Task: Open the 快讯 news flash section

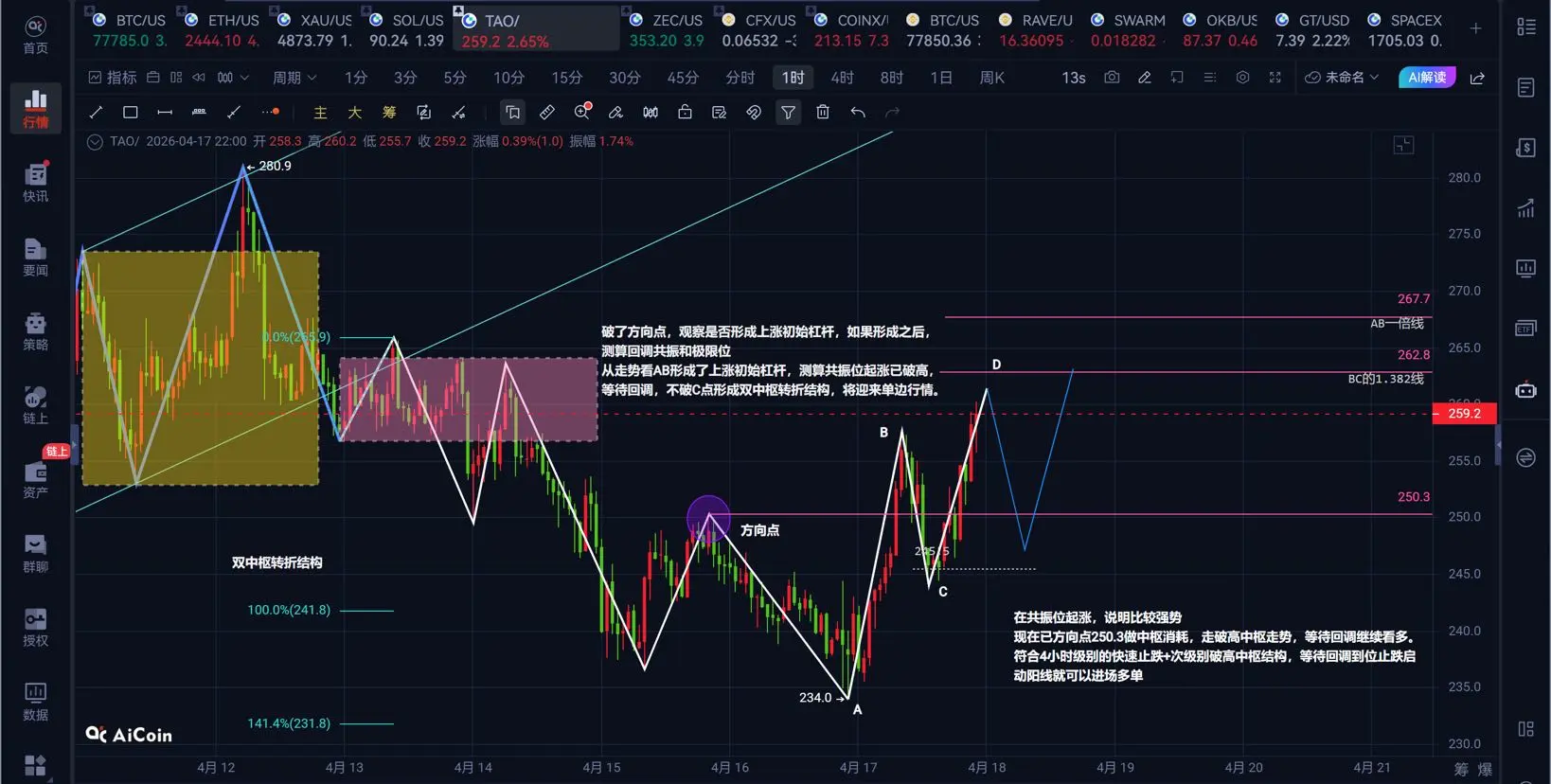Action: point(35,183)
